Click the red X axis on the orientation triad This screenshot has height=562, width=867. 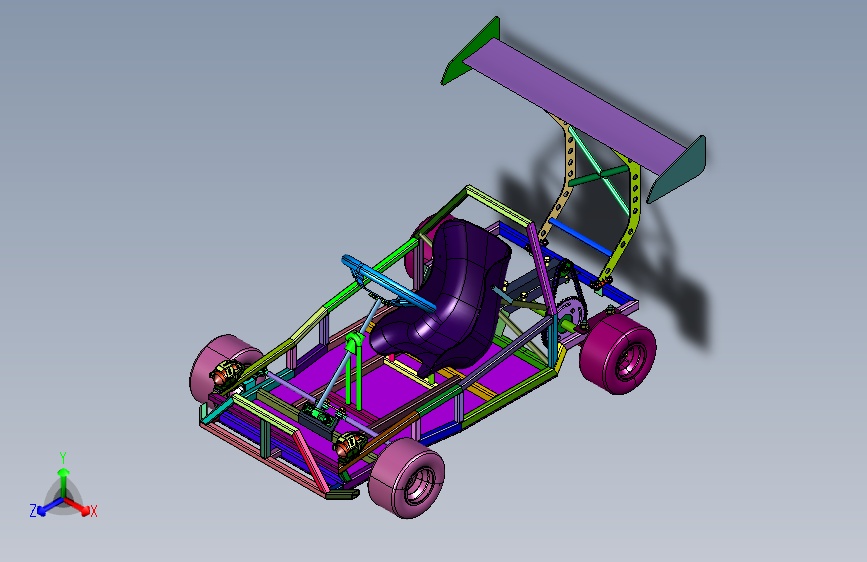pos(78,506)
